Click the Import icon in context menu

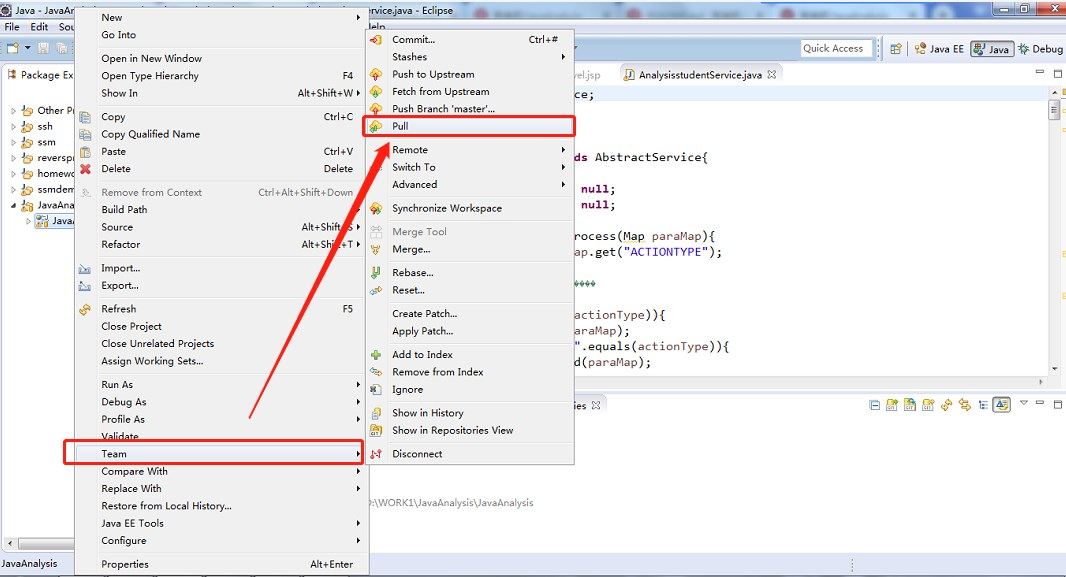pos(85,268)
